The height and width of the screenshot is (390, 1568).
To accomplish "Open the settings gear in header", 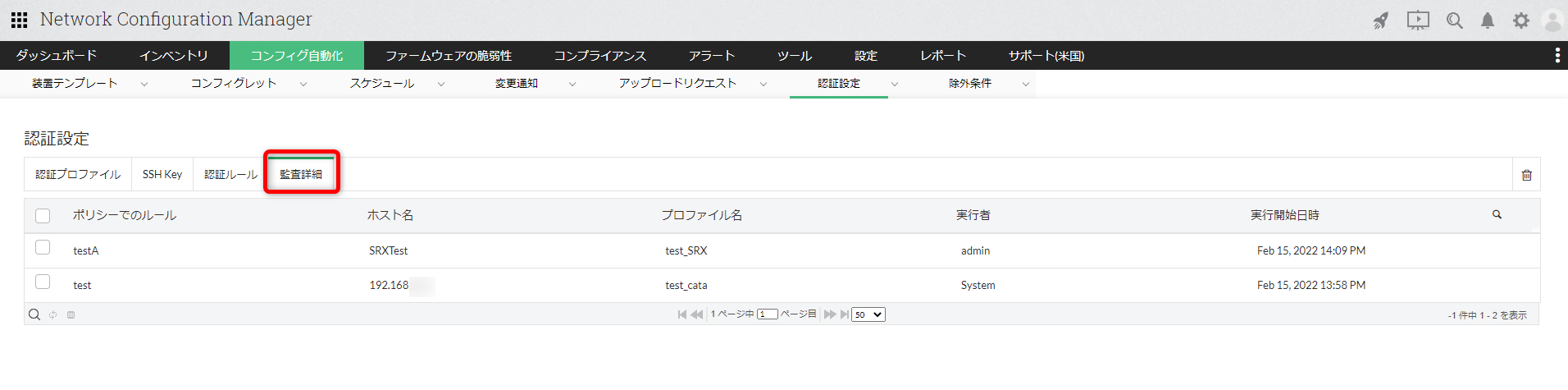I will click(1521, 21).
